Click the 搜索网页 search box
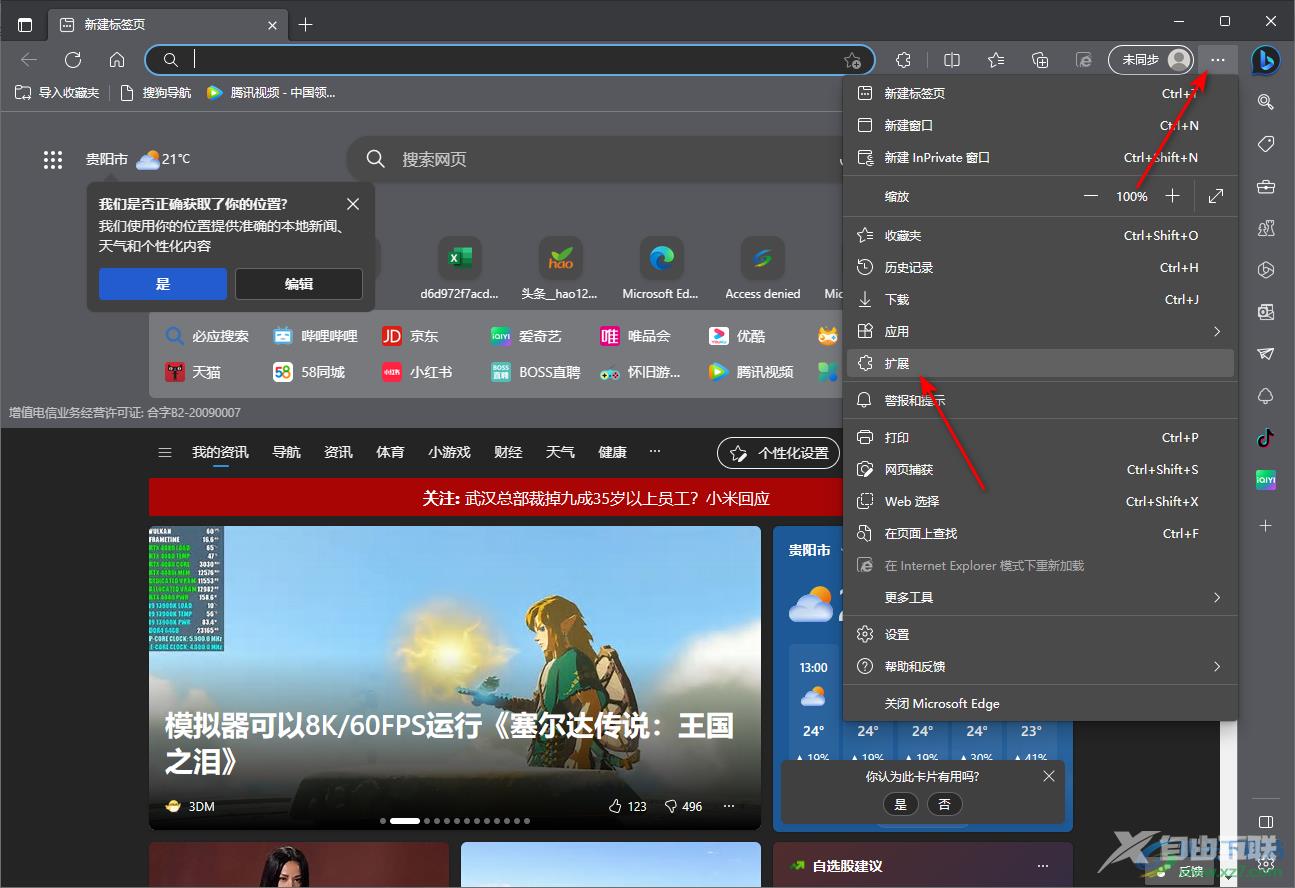 pyautogui.click(x=595, y=159)
